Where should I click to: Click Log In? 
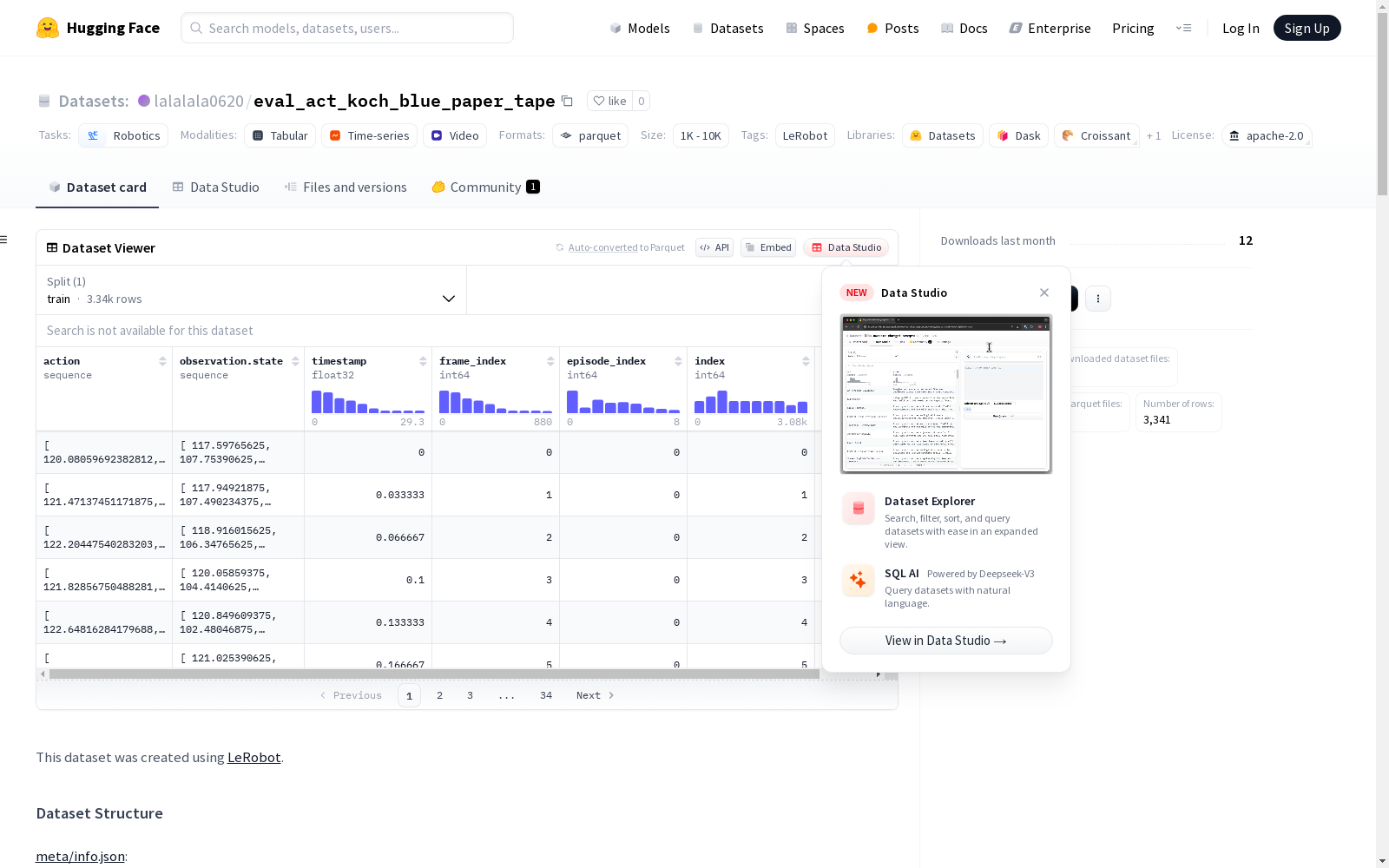pos(1241,28)
